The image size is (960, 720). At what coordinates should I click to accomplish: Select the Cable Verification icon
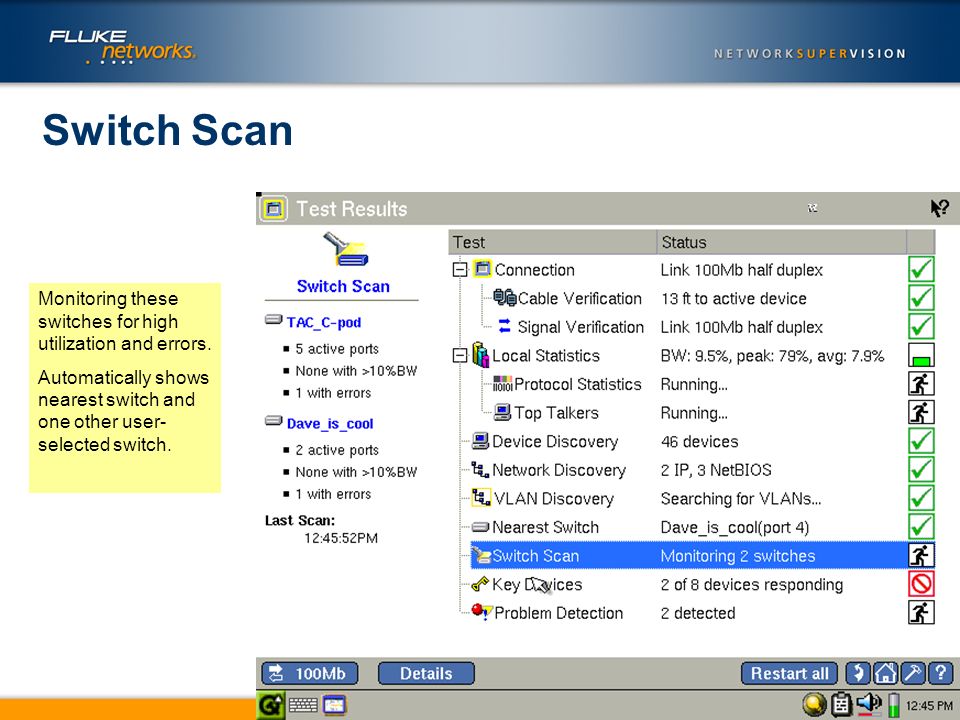click(505, 298)
